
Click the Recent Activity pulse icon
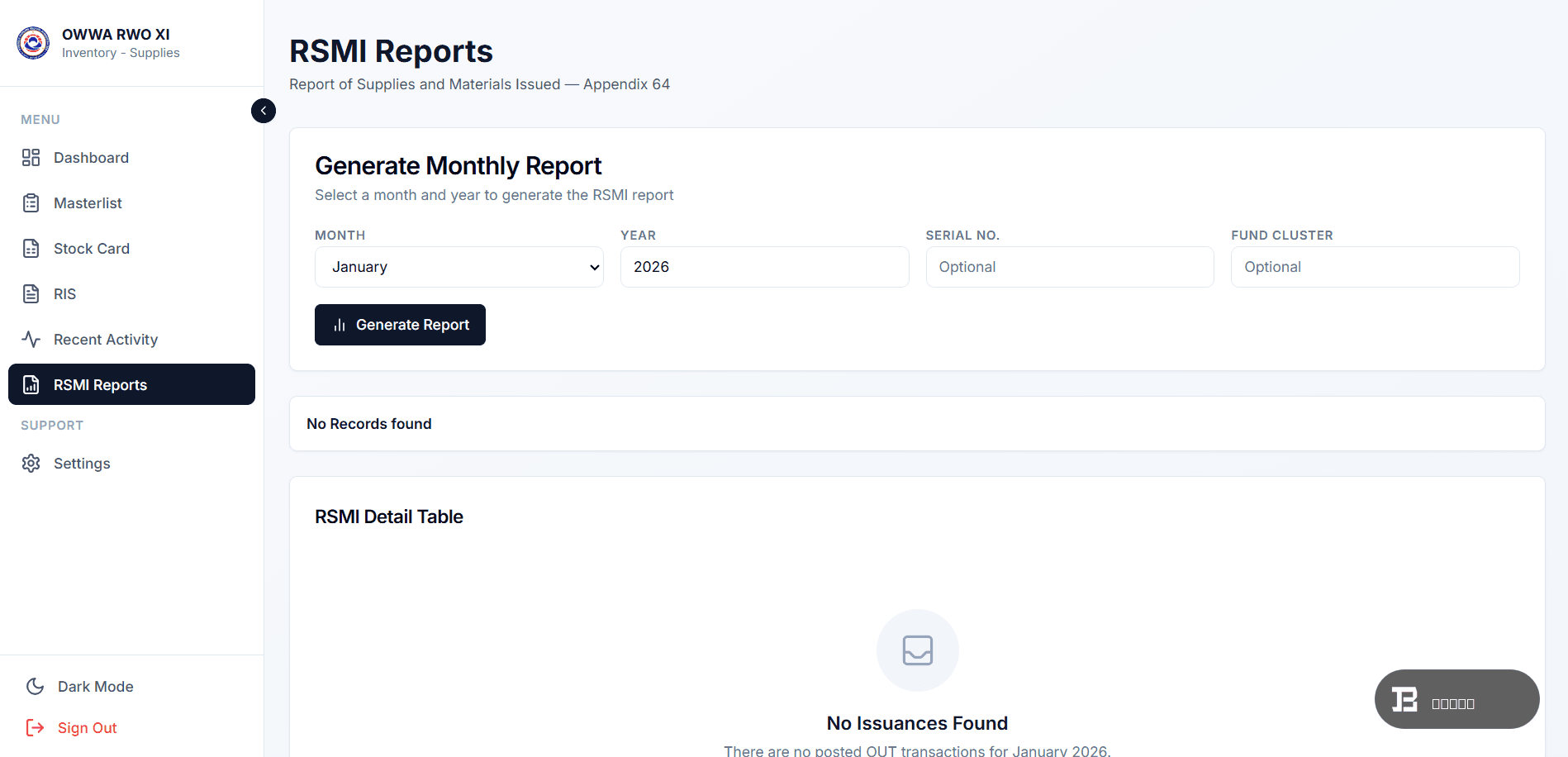point(31,340)
